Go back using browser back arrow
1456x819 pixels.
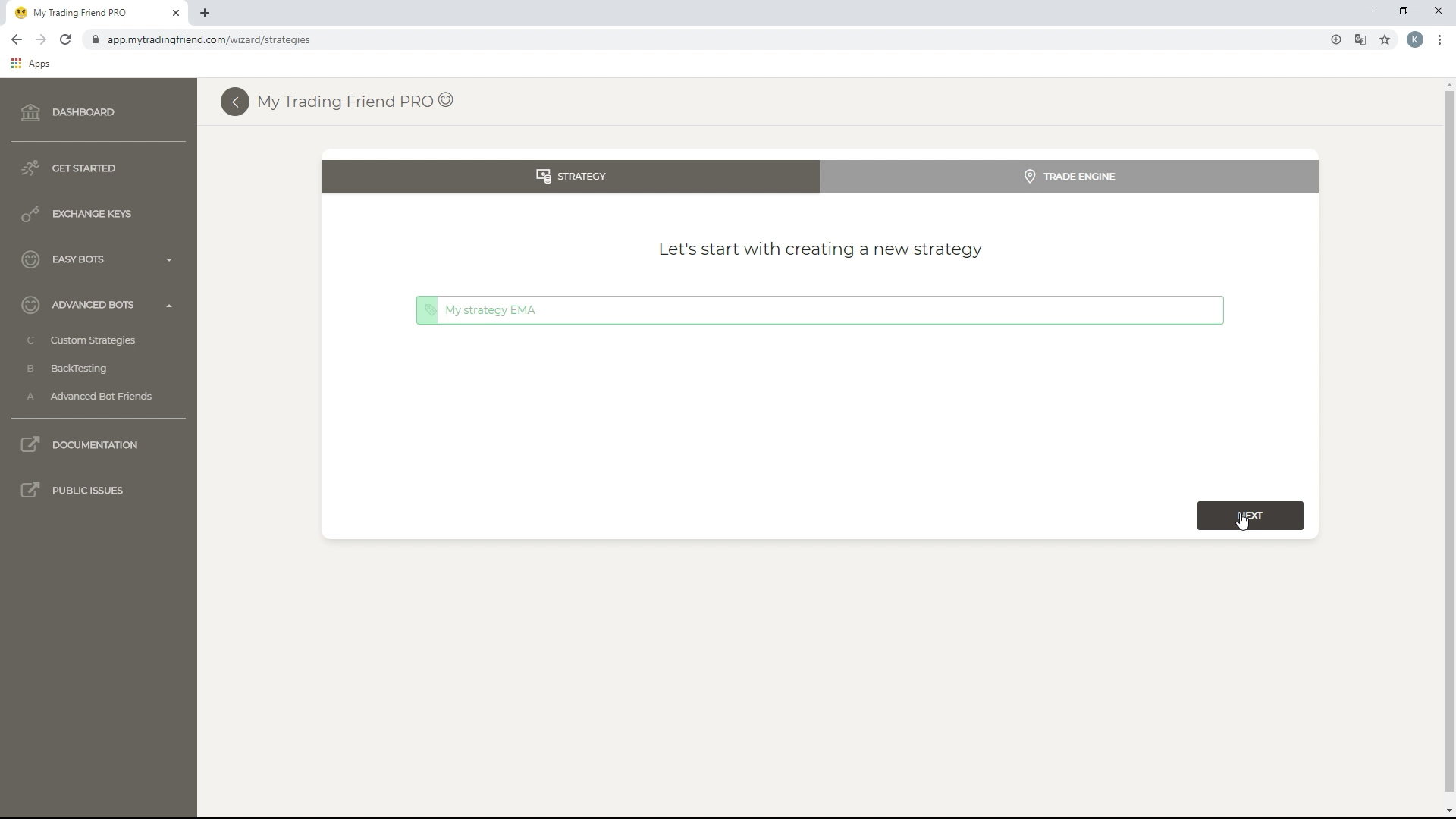[x=17, y=39]
